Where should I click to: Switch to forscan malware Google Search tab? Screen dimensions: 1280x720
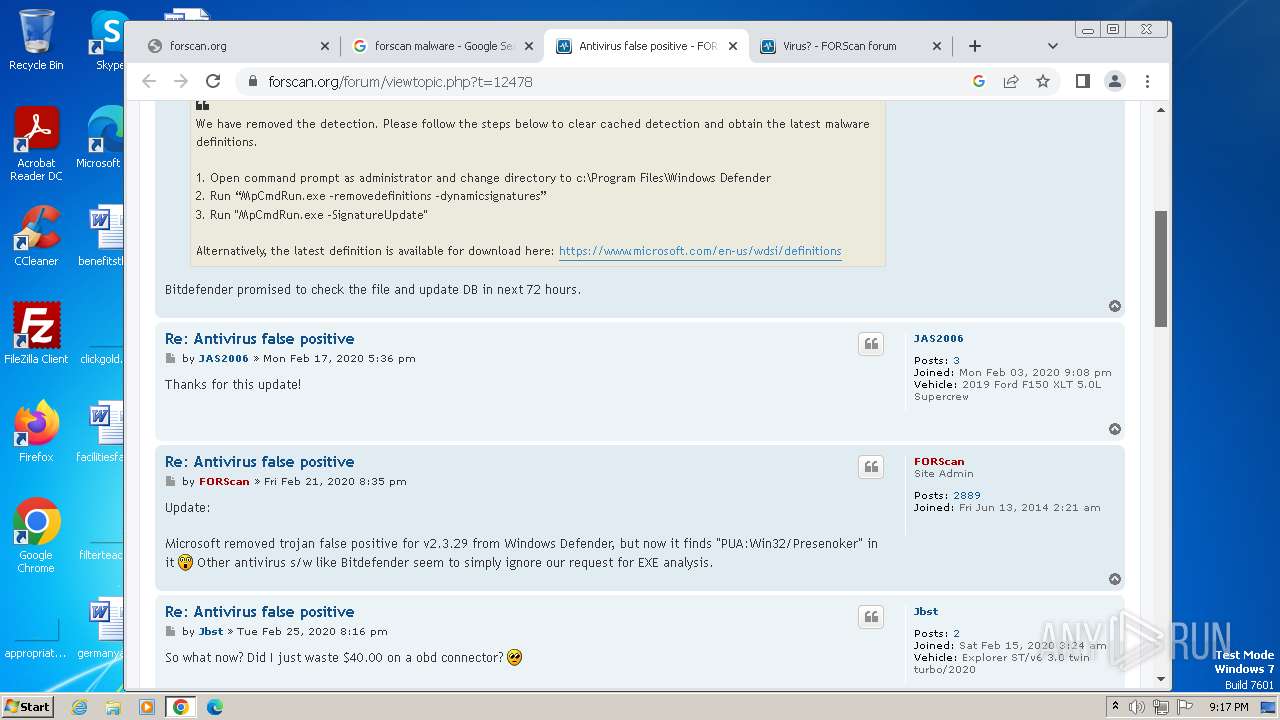[443, 46]
